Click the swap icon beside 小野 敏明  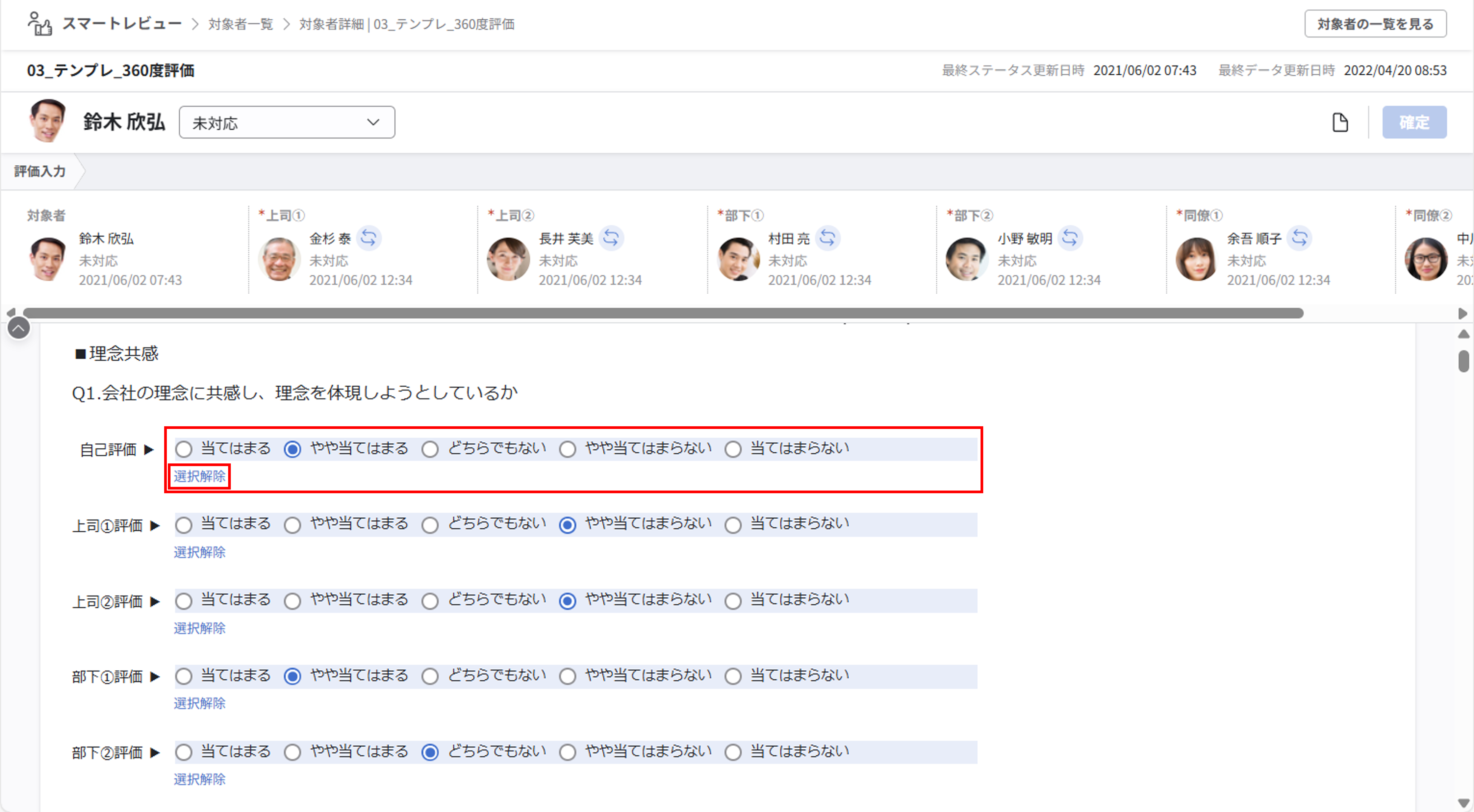tap(1069, 238)
